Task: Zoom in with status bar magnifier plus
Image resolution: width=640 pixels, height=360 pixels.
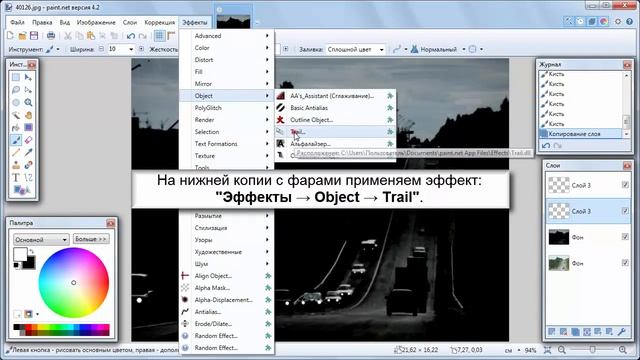Action: (x=623, y=350)
